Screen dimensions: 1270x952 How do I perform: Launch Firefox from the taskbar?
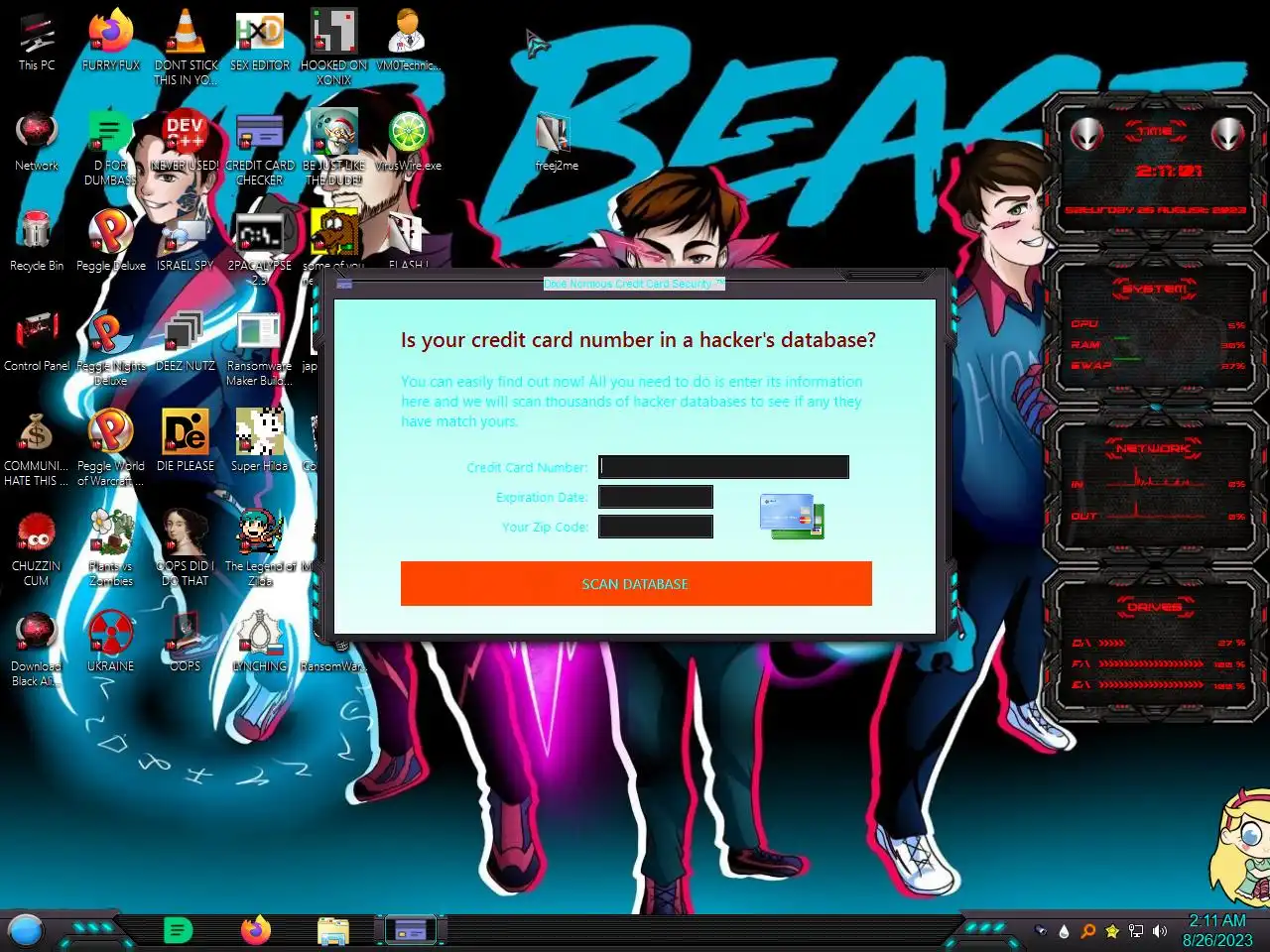(x=256, y=930)
